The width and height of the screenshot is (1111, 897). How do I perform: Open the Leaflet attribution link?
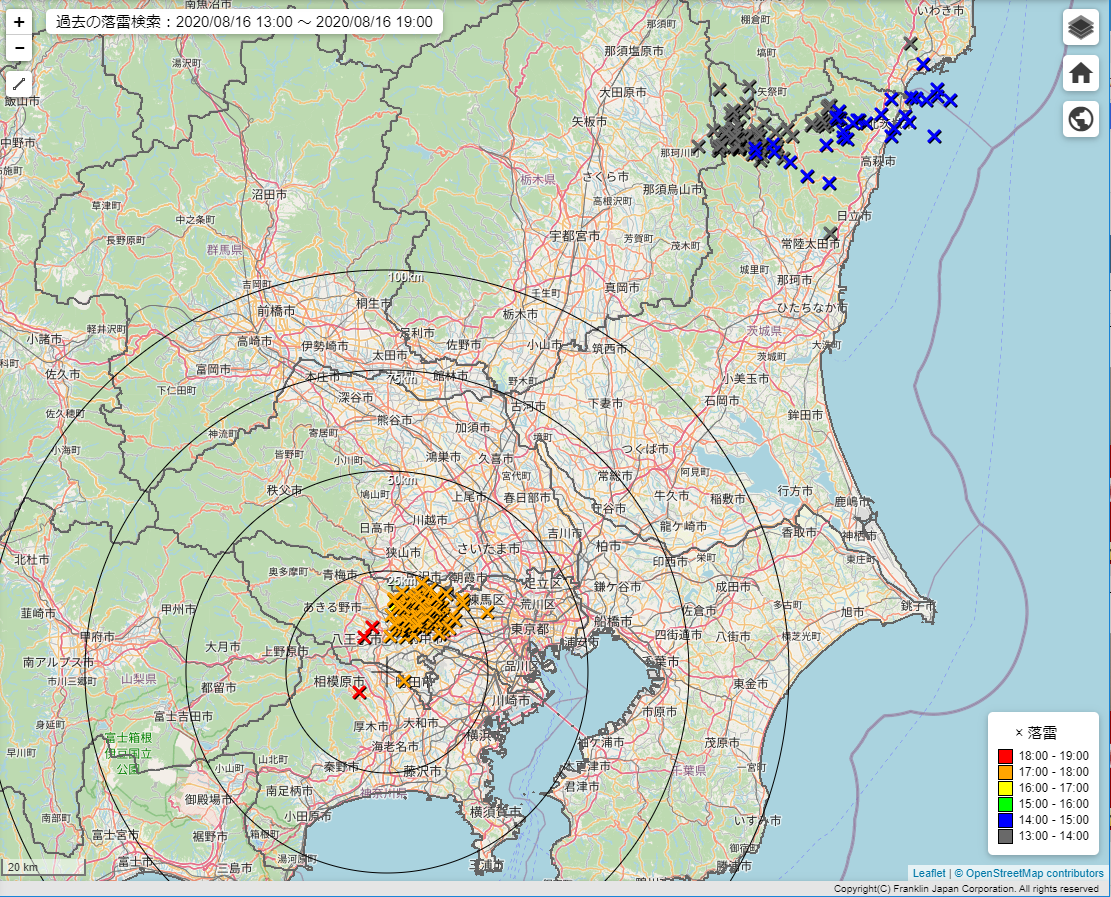tap(931, 871)
